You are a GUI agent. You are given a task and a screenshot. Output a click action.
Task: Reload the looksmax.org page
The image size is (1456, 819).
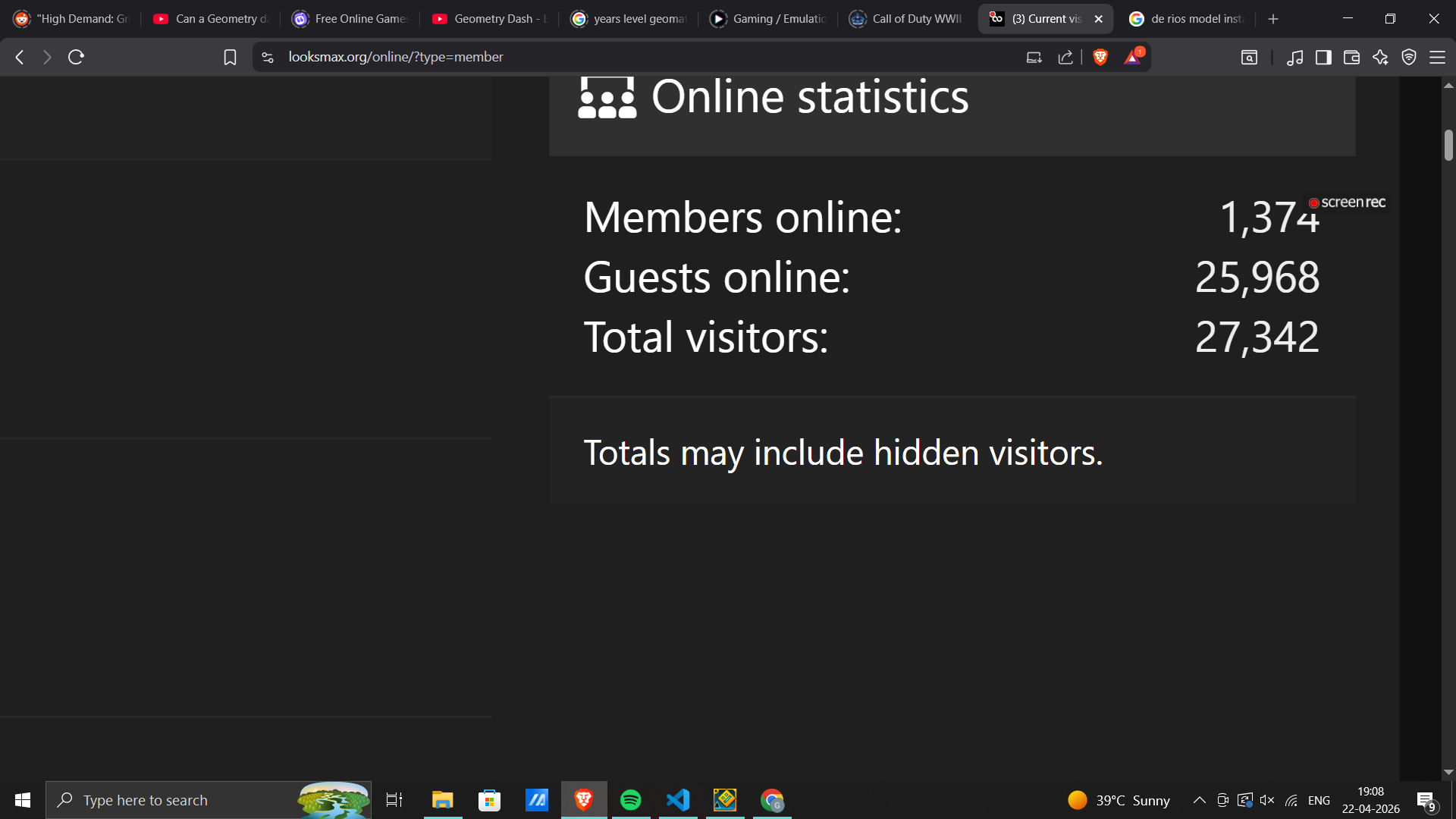pyautogui.click(x=75, y=57)
